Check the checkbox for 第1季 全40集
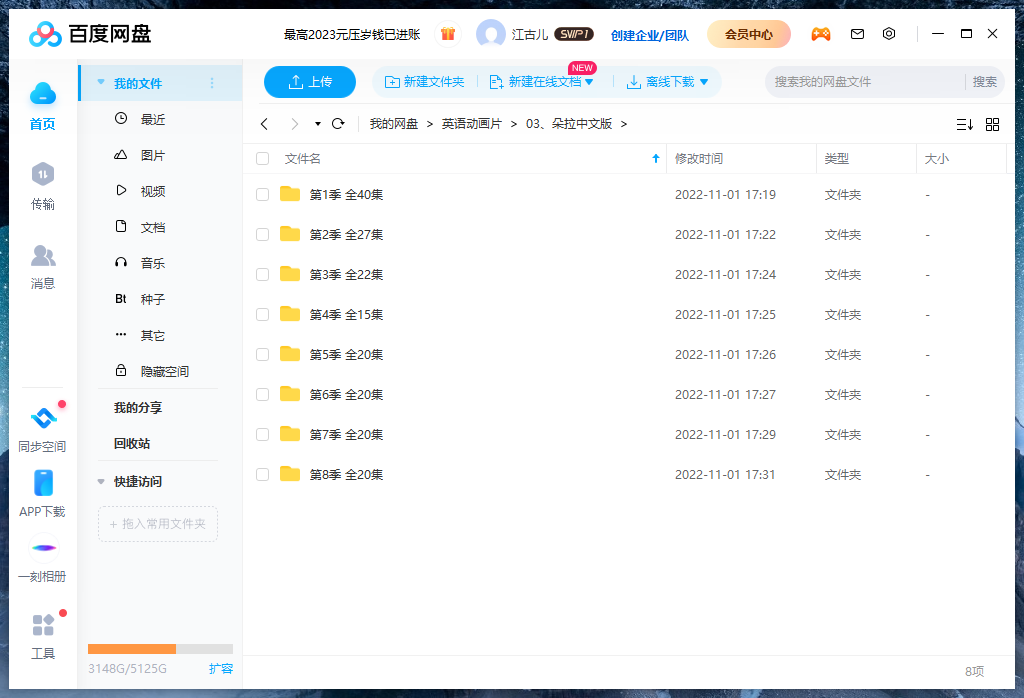1024x698 pixels. tap(262, 194)
